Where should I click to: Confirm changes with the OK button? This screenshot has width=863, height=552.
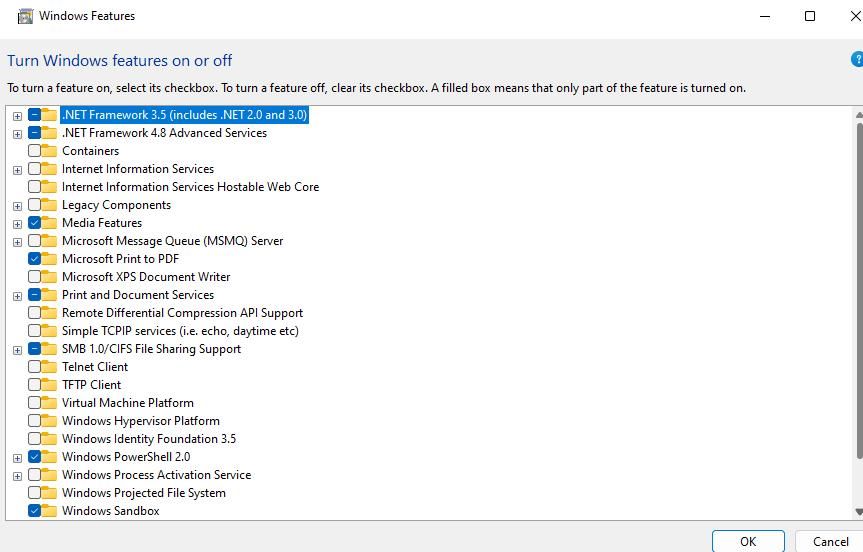pyautogui.click(x=748, y=542)
